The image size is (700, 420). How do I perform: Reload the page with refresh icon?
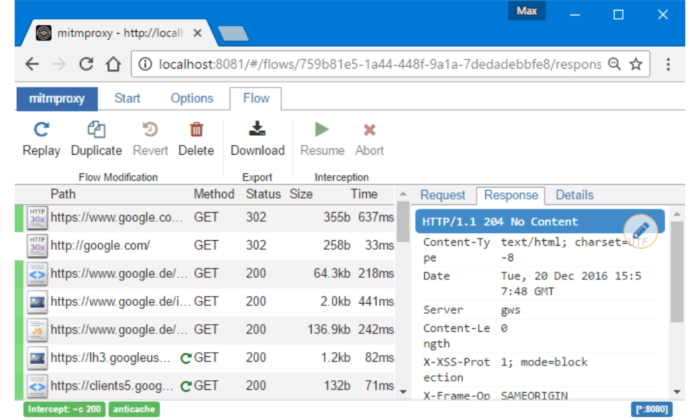[x=86, y=65]
